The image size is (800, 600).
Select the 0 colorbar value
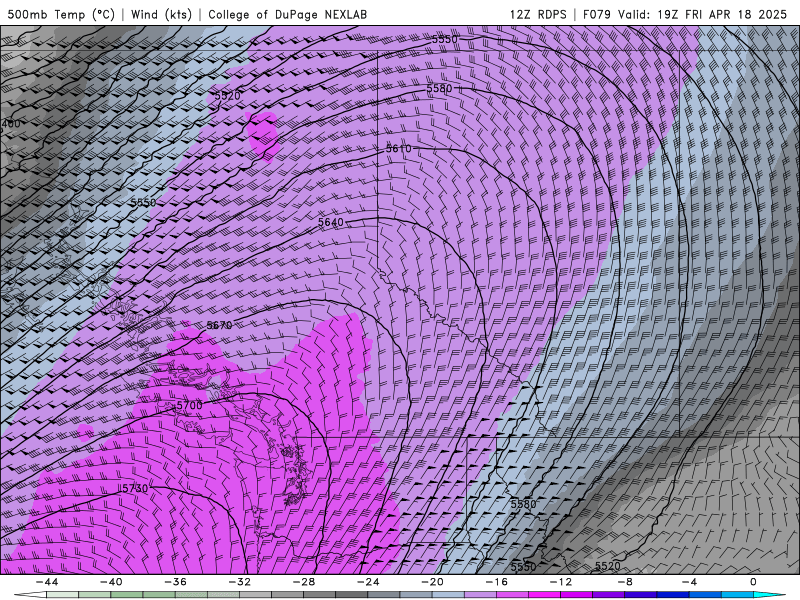(x=754, y=582)
